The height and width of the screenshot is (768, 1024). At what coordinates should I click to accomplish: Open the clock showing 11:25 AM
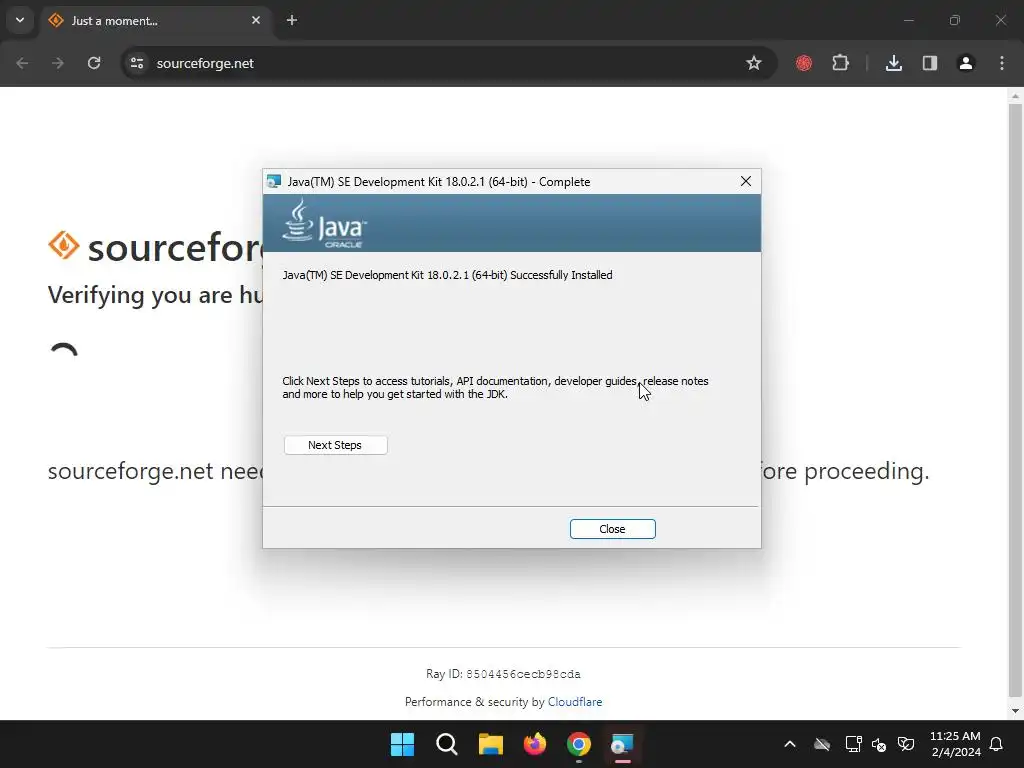point(955,744)
